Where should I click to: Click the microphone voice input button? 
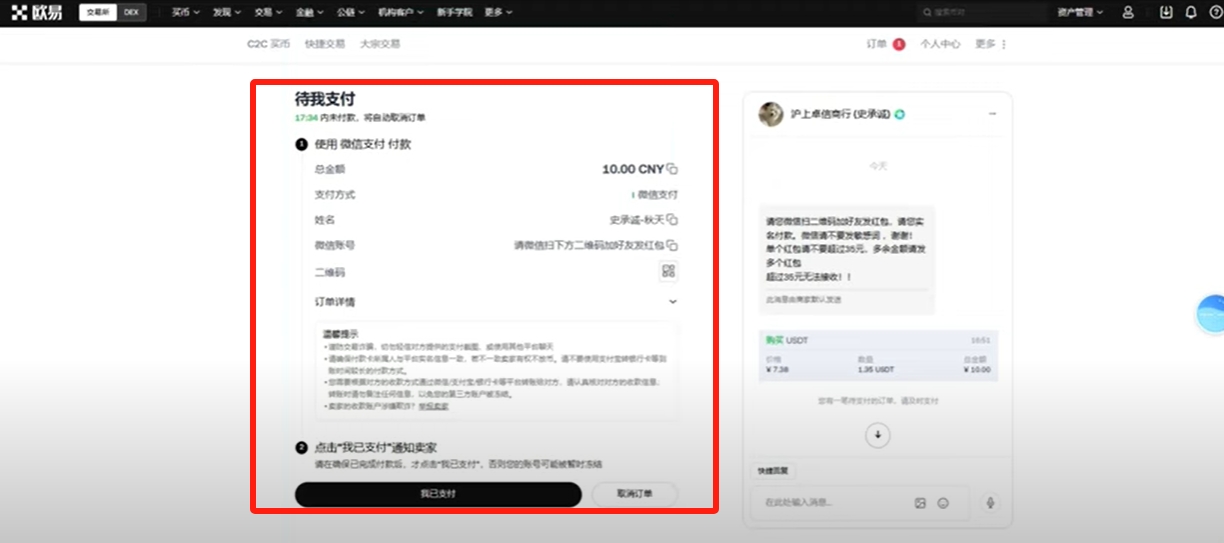(991, 503)
